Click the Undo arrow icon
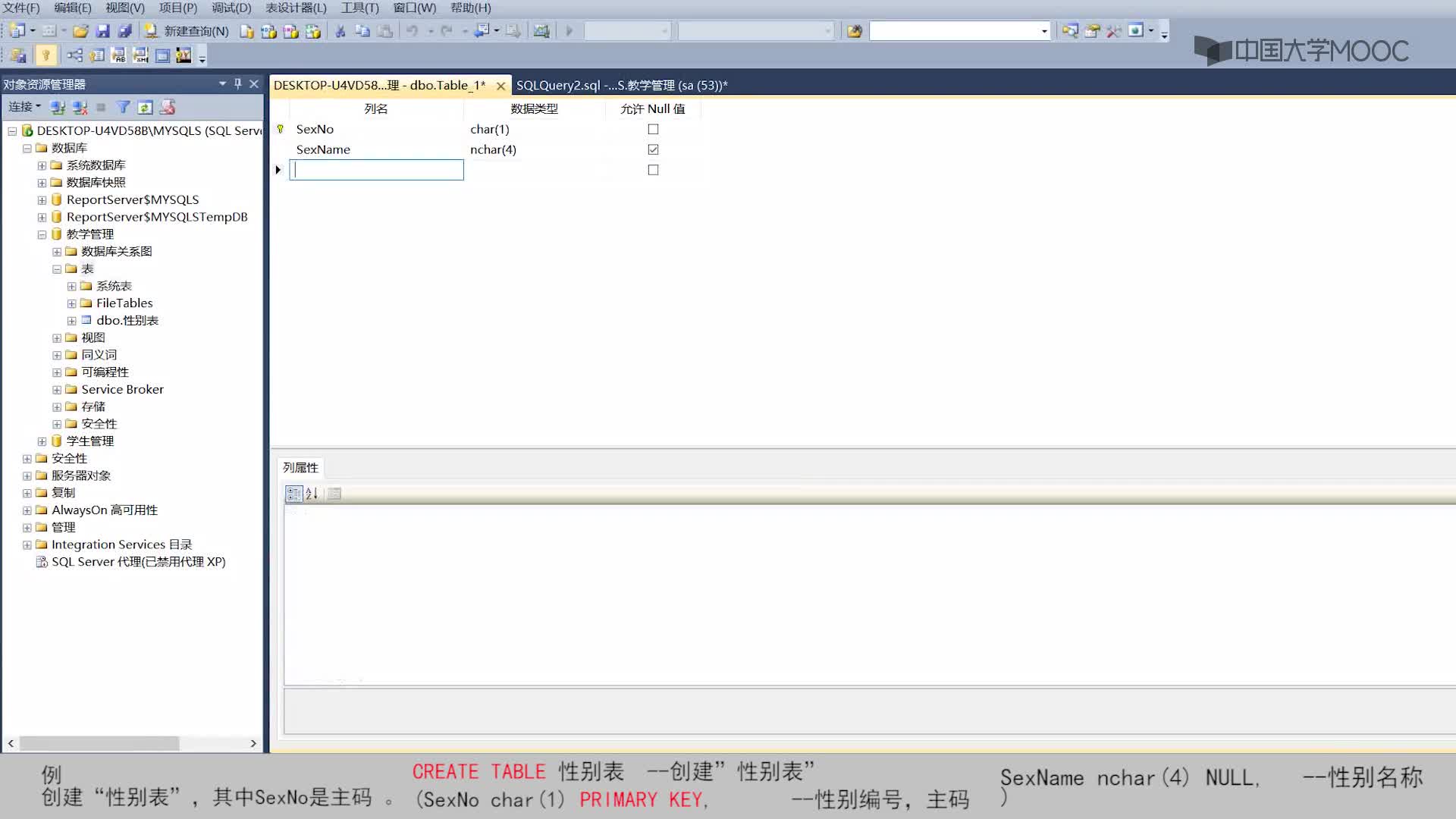 pyautogui.click(x=412, y=31)
